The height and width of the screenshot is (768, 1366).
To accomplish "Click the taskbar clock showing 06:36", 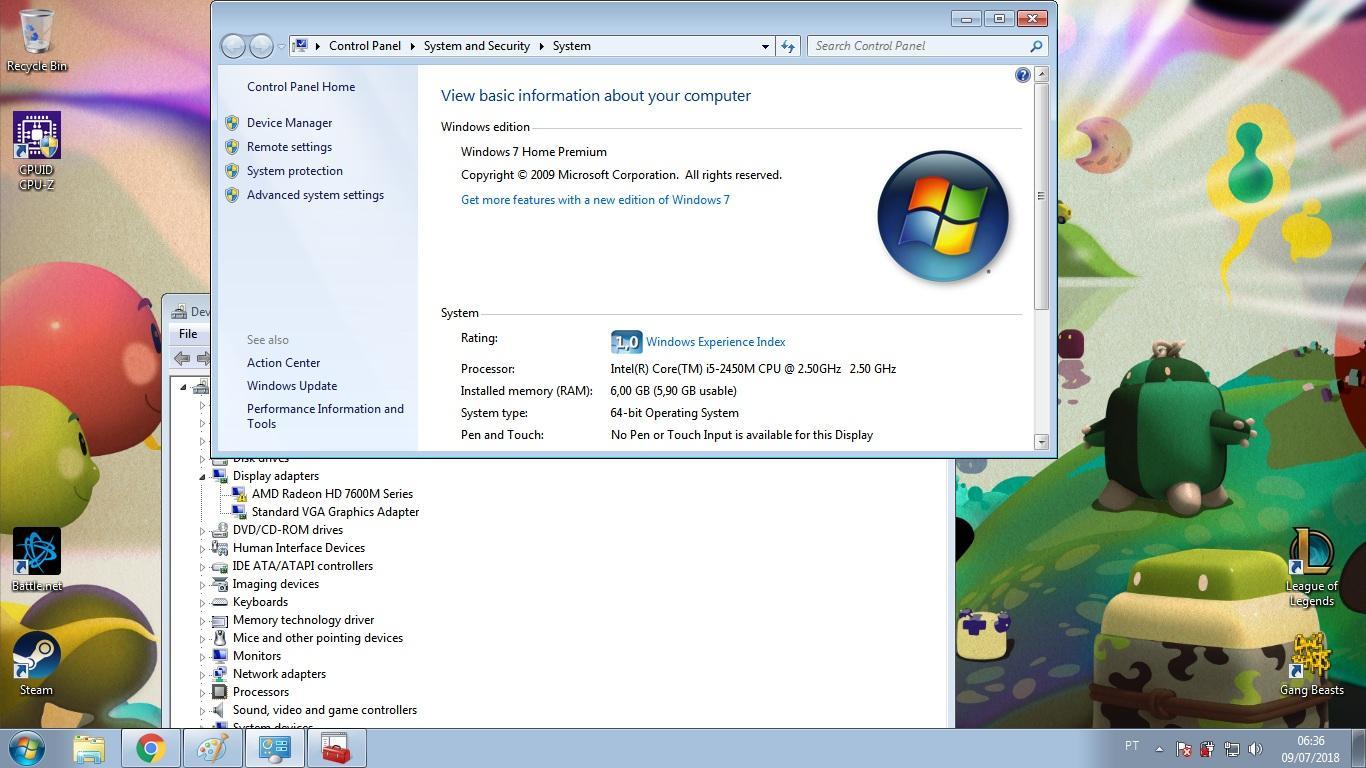I will pyautogui.click(x=1311, y=749).
